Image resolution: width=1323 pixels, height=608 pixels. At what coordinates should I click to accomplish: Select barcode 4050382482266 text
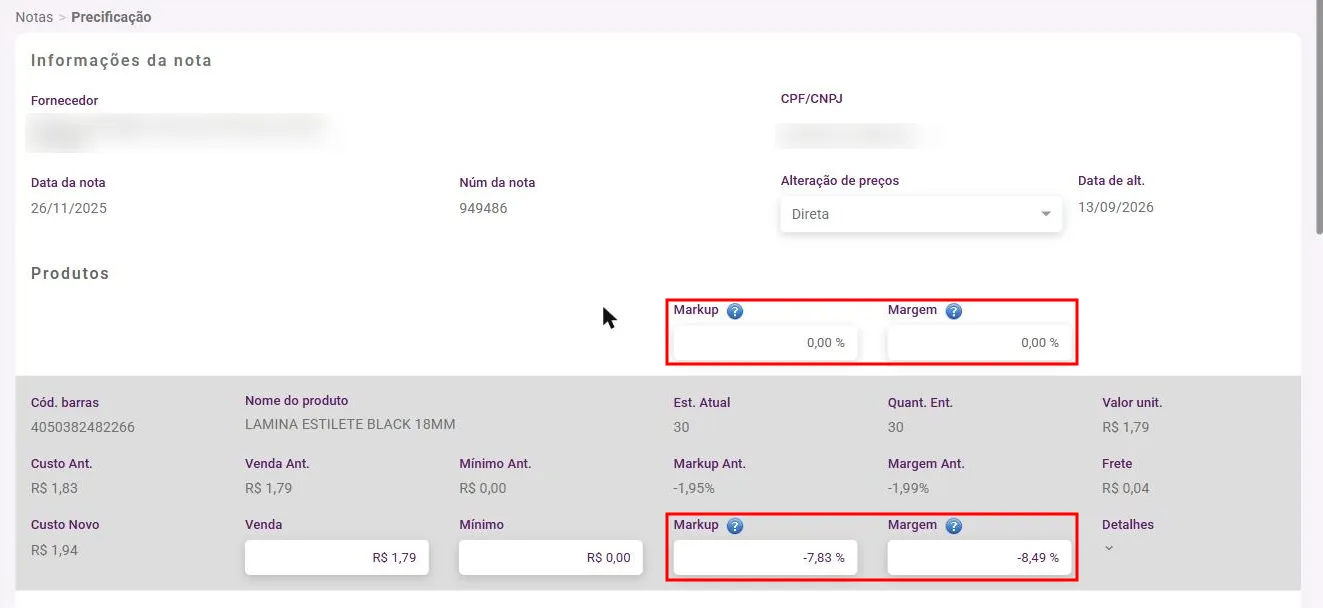coord(83,427)
